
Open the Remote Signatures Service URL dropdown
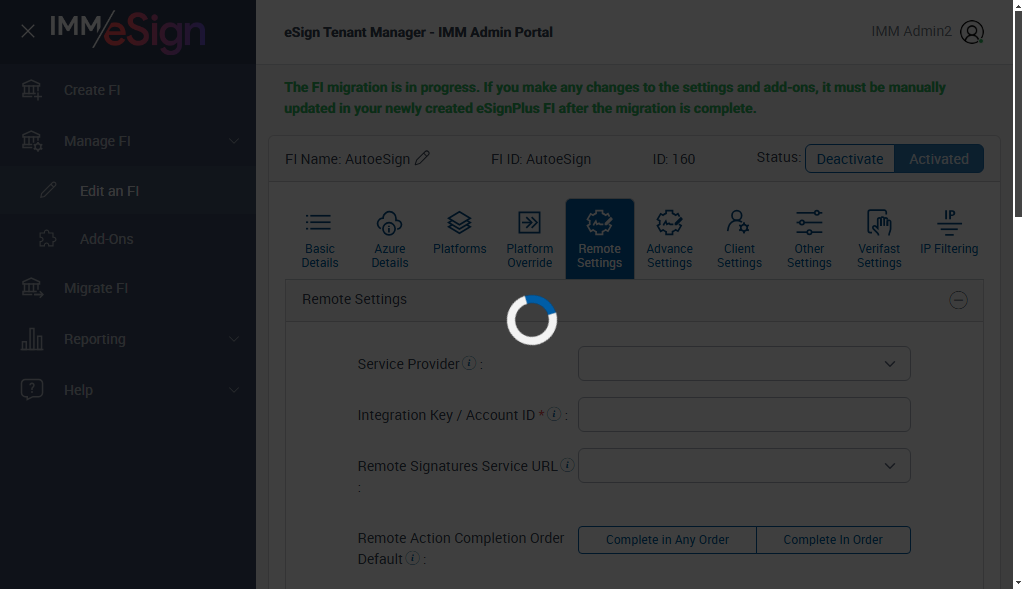pyautogui.click(x=744, y=466)
